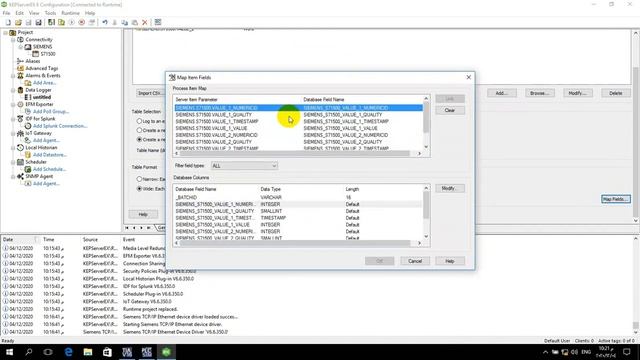
Task: Click the Edge browser icon in the taskbar
Action: [68, 352]
